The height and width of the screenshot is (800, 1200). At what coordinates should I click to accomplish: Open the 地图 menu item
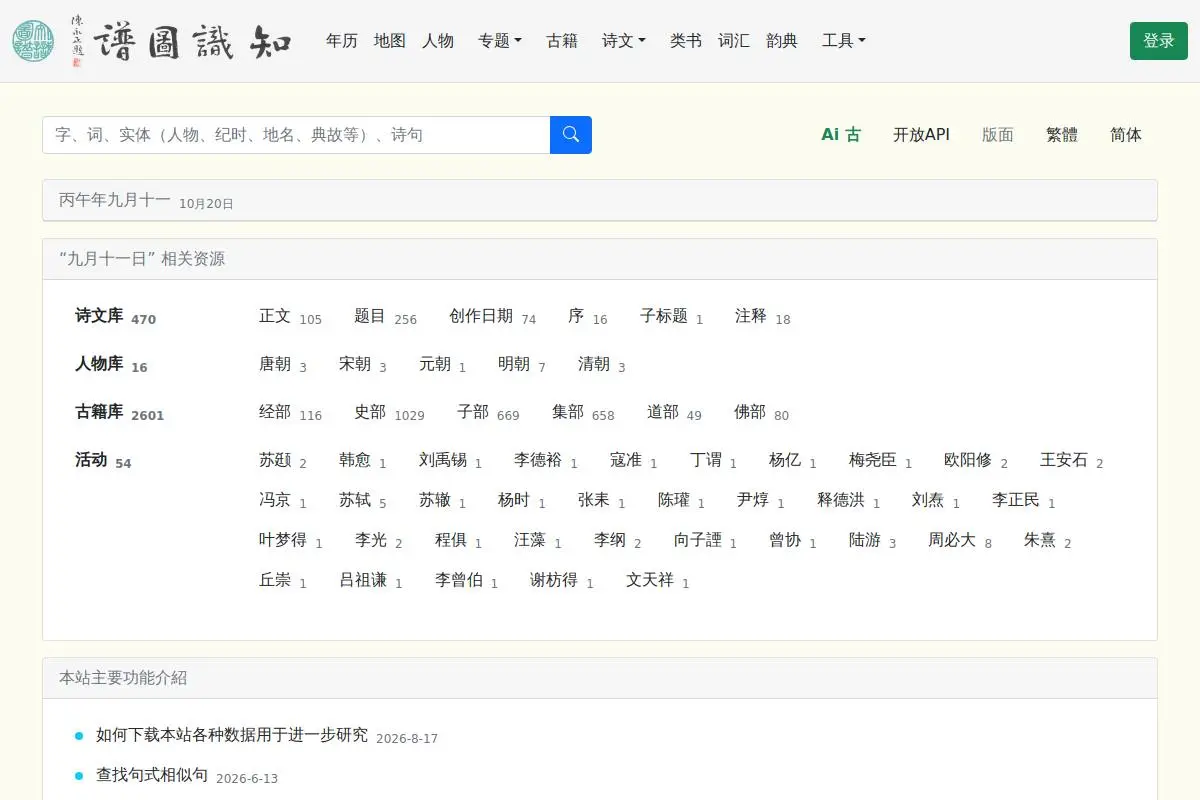pos(390,41)
